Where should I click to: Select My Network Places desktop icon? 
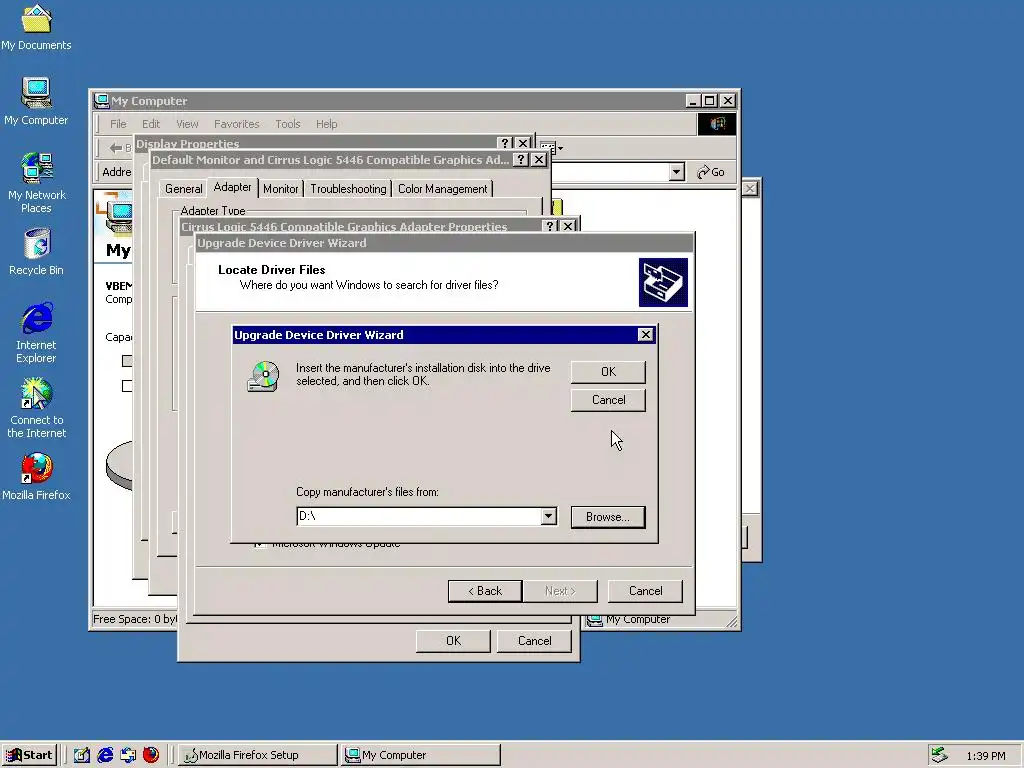pyautogui.click(x=36, y=182)
